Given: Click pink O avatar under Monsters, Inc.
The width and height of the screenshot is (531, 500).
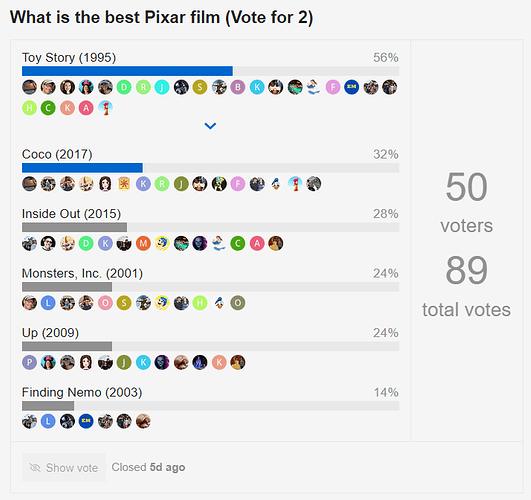Looking at the screenshot, I should pos(105,303).
